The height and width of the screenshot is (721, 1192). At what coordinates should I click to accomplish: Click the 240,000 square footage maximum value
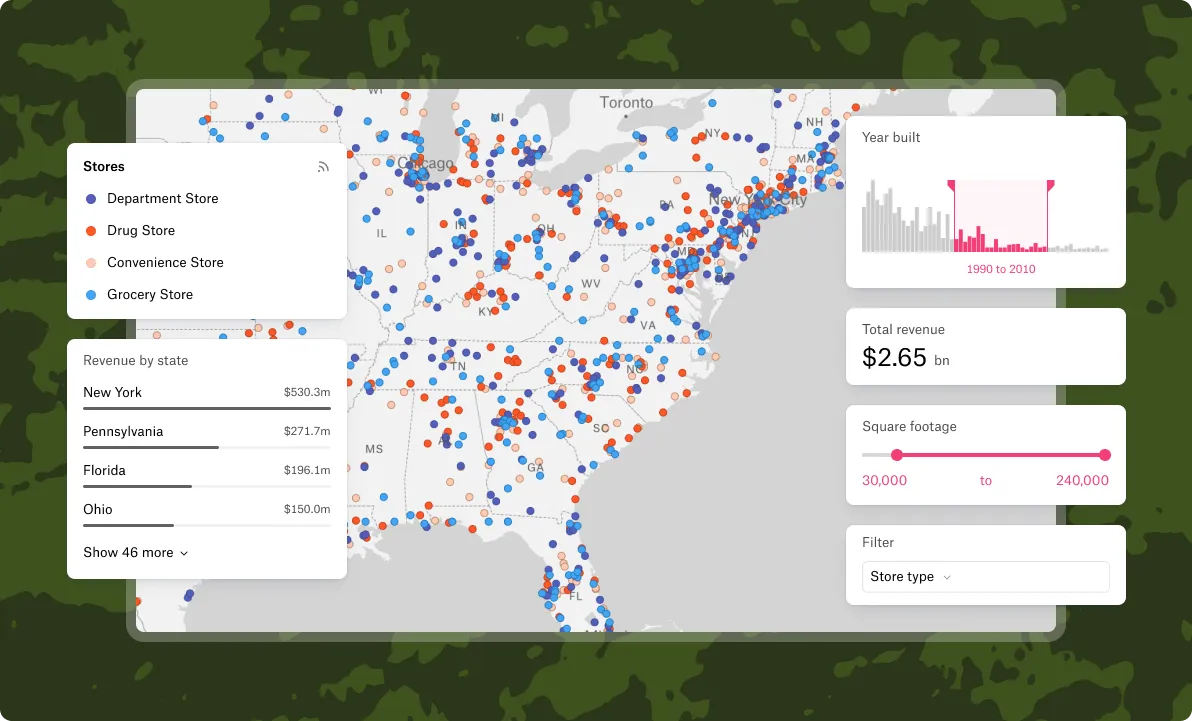coord(1083,481)
